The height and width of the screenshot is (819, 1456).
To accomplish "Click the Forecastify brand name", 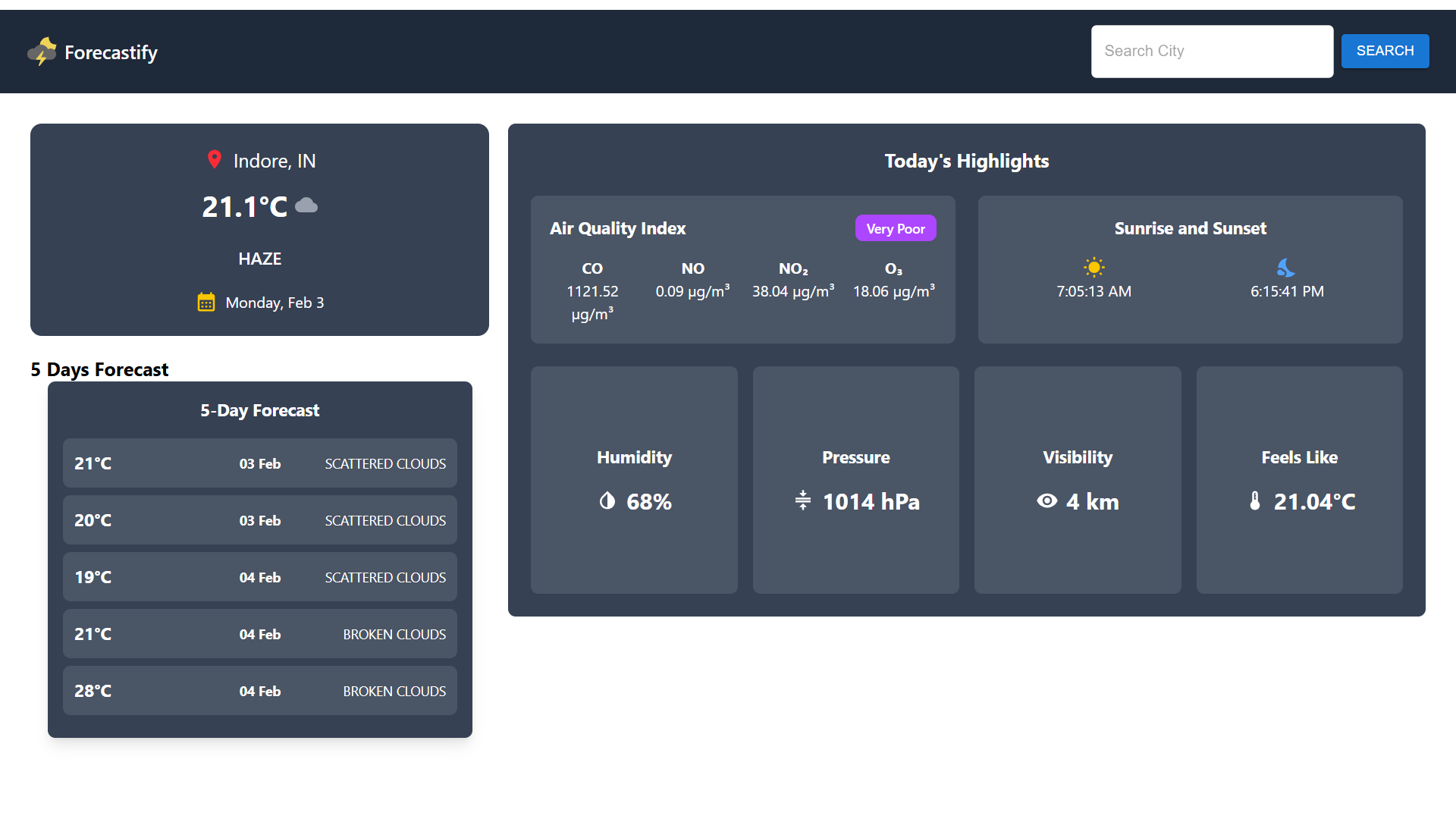I will pos(111,52).
